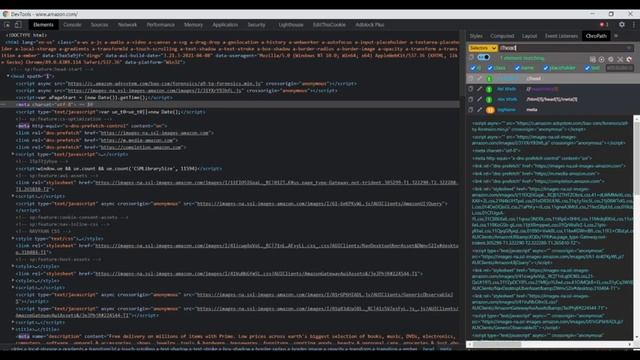The image size is (640, 360).
Task: Click the attribute name input box
Action: coord(620,68)
